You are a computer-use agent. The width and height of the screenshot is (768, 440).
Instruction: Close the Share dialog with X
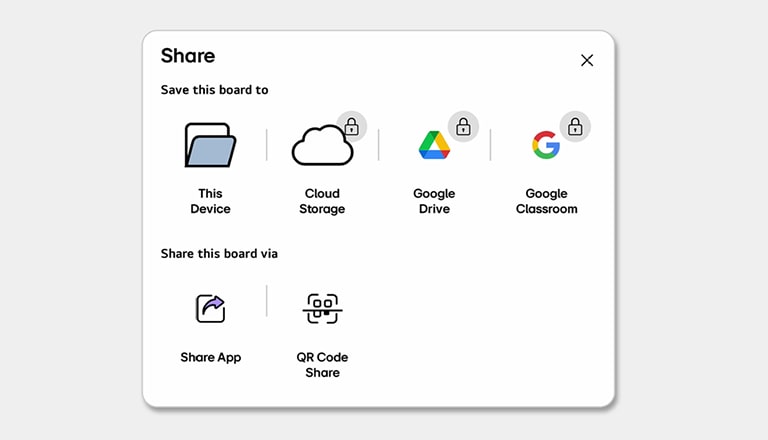click(587, 60)
